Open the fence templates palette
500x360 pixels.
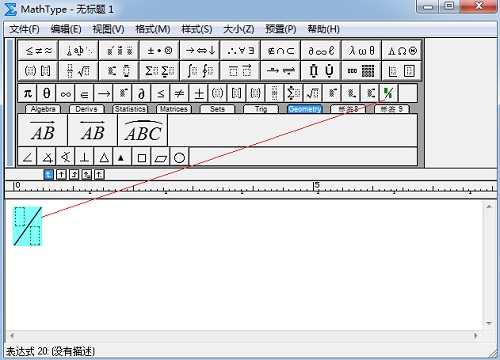pyautogui.click(x=38, y=71)
